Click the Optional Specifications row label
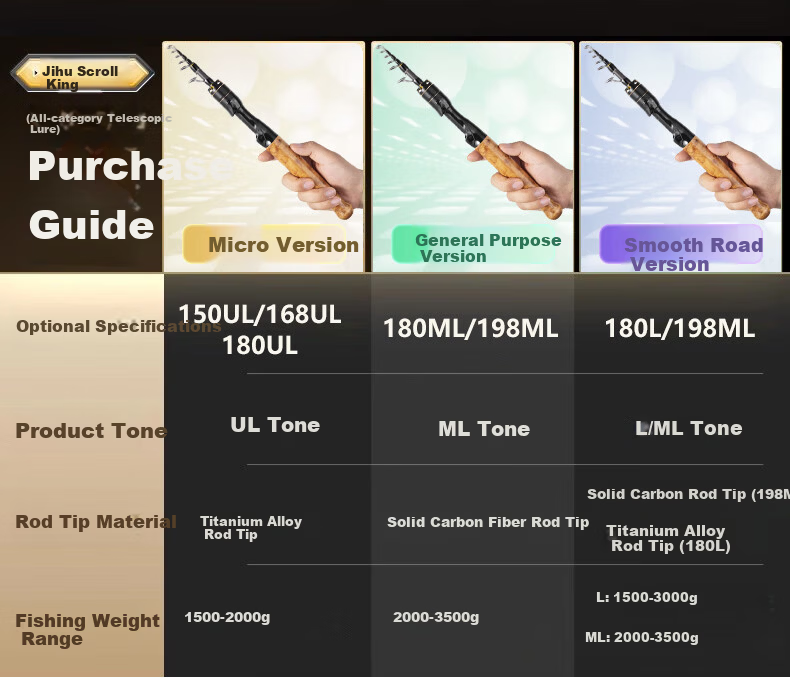 (119, 326)
